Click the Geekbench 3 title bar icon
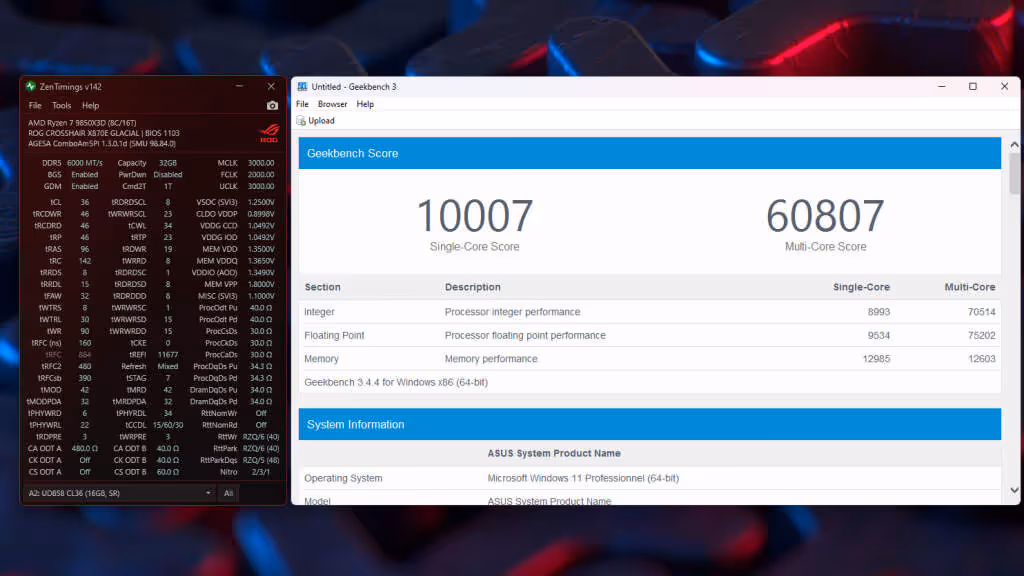1024x576 pixels. [302, 86]
